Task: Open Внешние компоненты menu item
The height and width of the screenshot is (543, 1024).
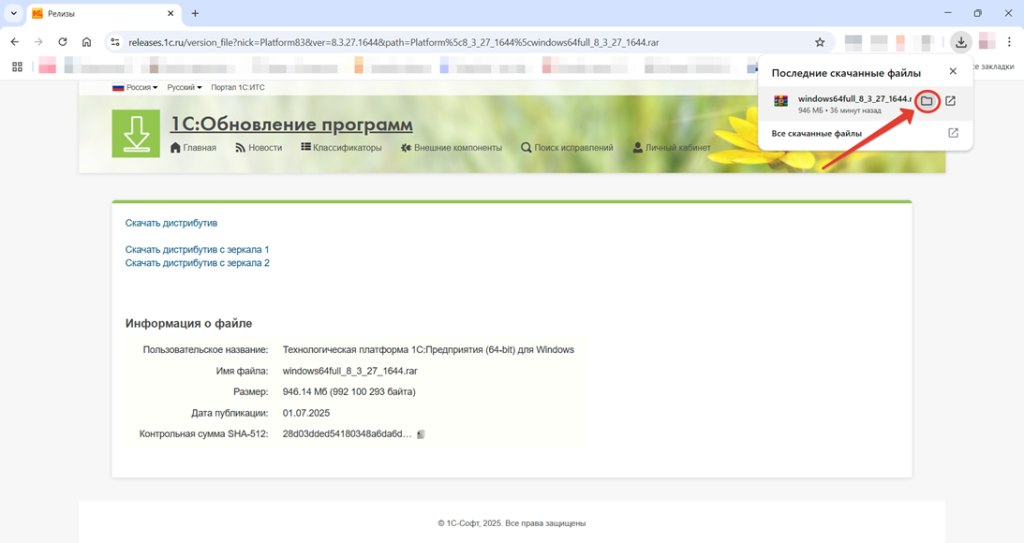Action: pos(451,148)
